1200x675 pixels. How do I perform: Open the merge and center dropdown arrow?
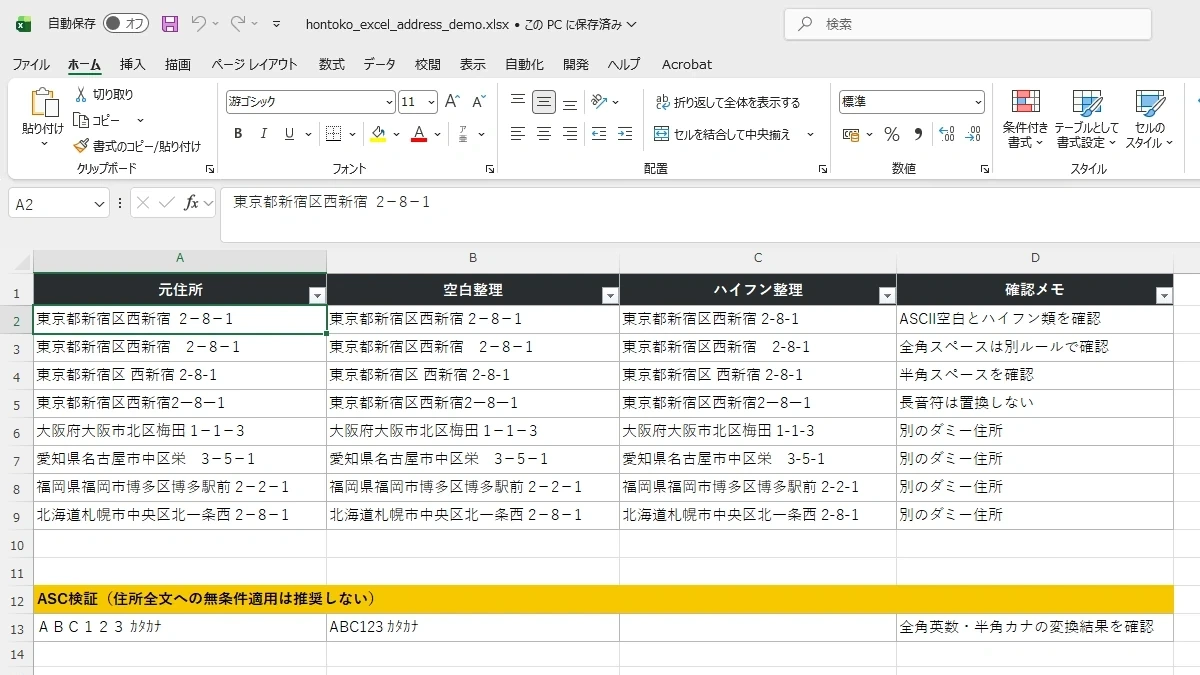tap(810, 134)
